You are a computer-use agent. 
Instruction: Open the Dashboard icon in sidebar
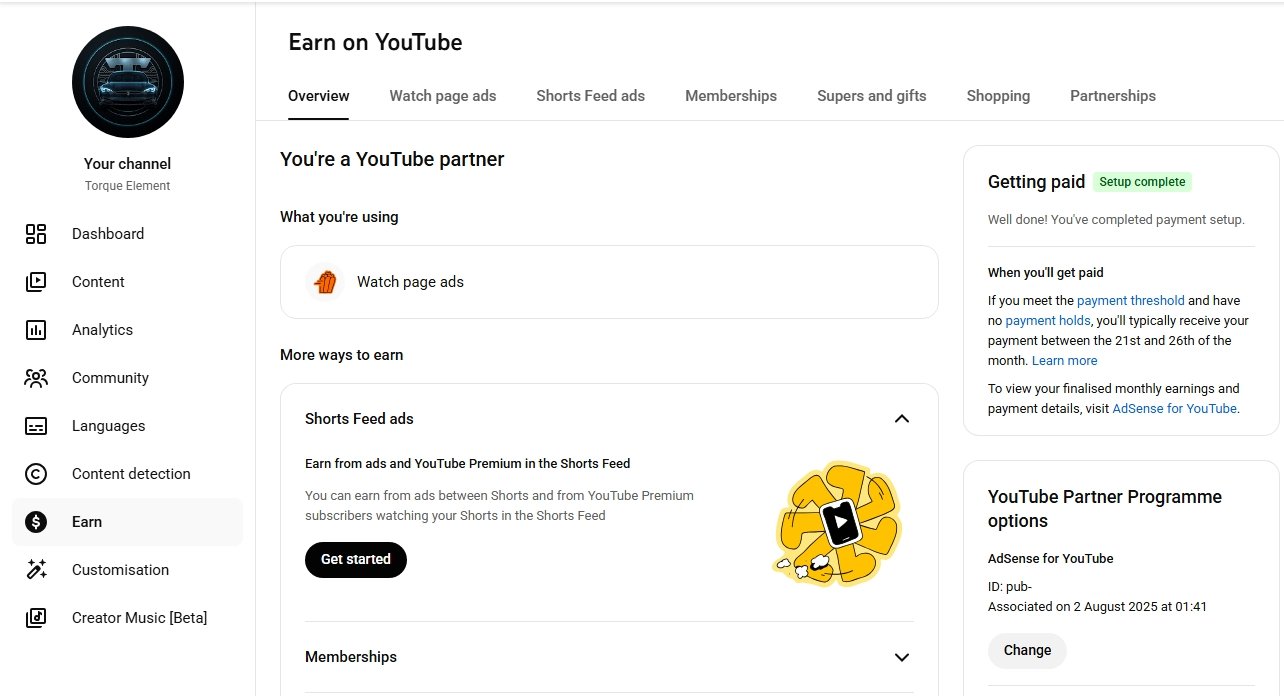36,234
